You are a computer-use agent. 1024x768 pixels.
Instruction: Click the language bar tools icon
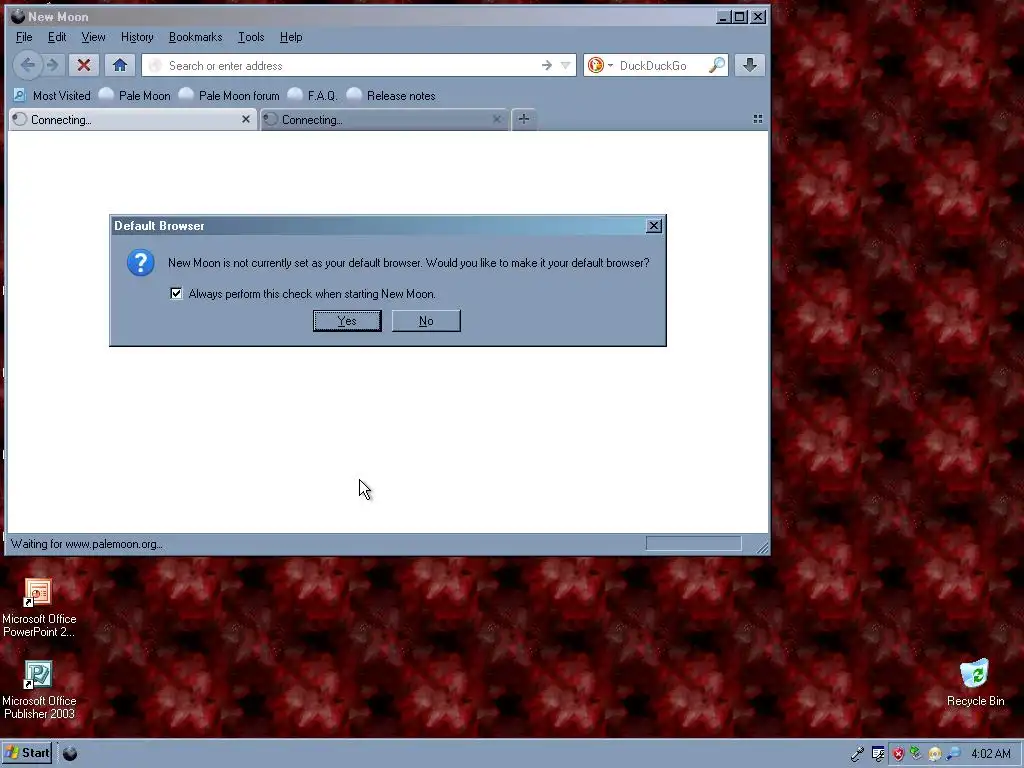878,754
